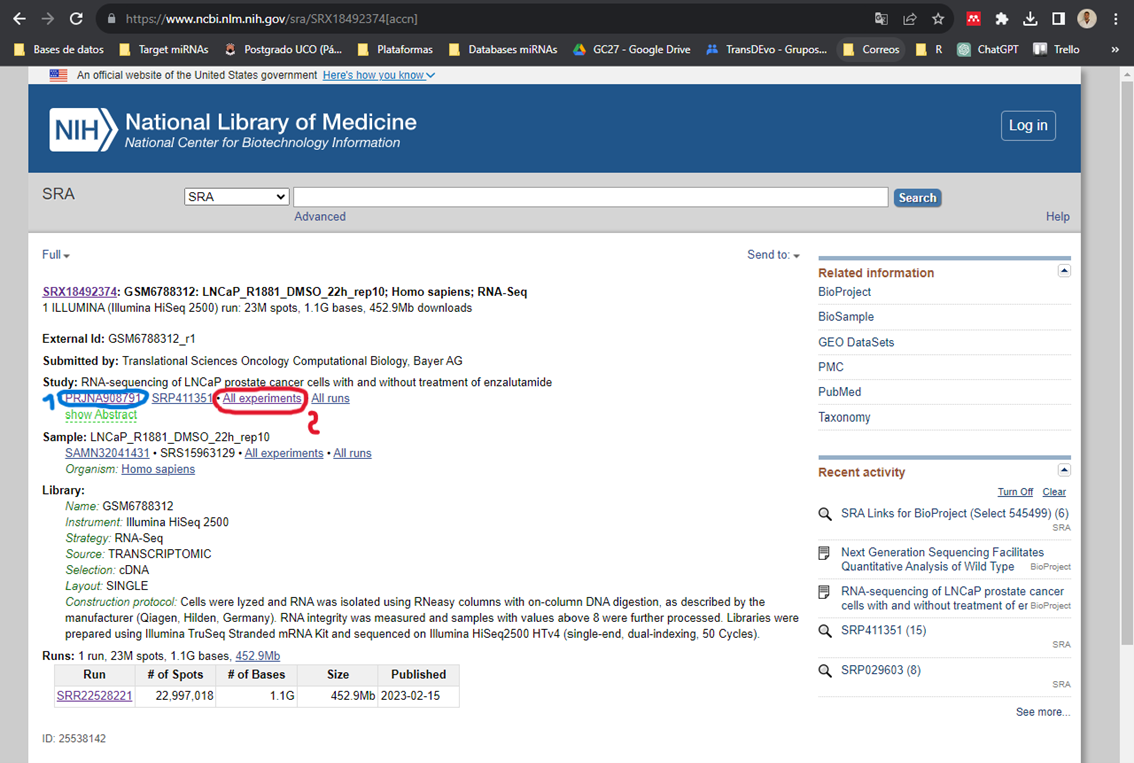The width and height of the screenshot is (1134, 763).
Task: Open run SRR22528221 link
Action: (94, 696)
